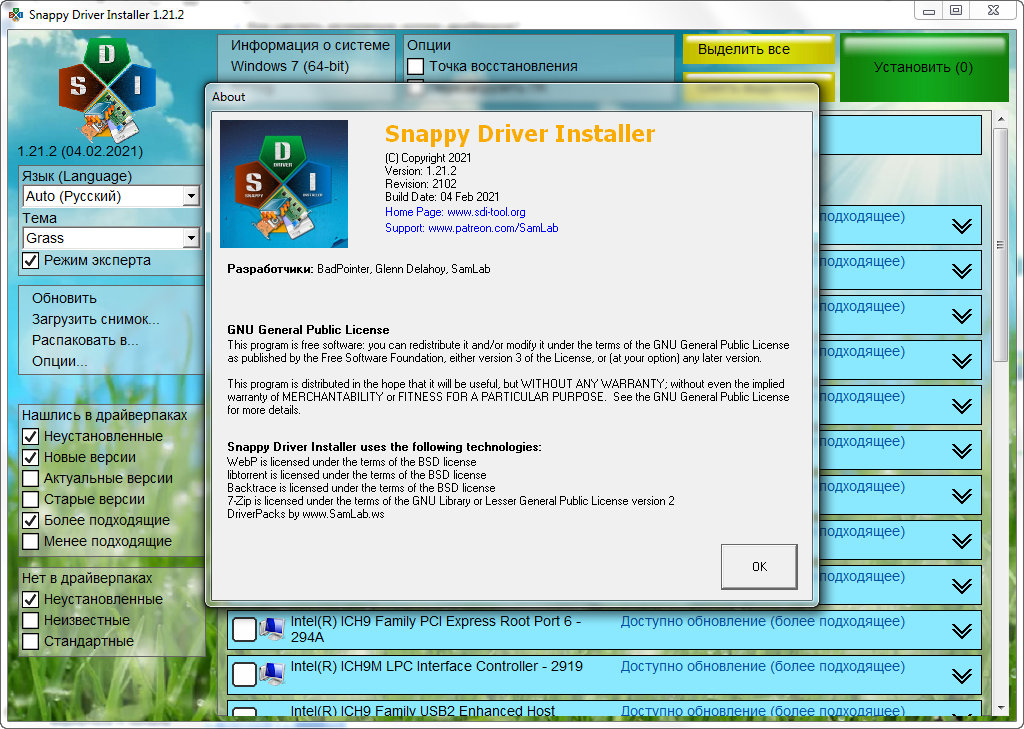Open Загрузить снимок... menu item
The height and width of the screenshot is (729, 1024).
pos(95,319)
